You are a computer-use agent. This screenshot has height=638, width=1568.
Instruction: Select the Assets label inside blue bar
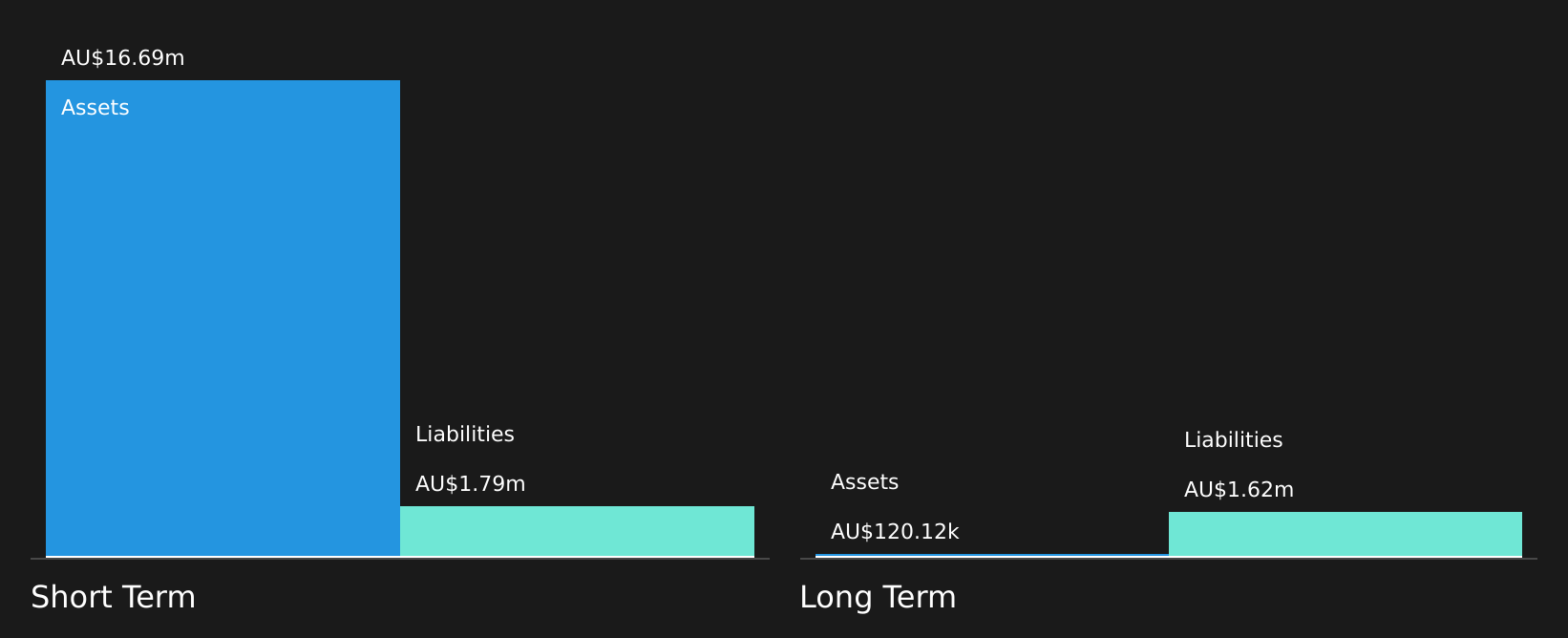click(x=95, y=108)
